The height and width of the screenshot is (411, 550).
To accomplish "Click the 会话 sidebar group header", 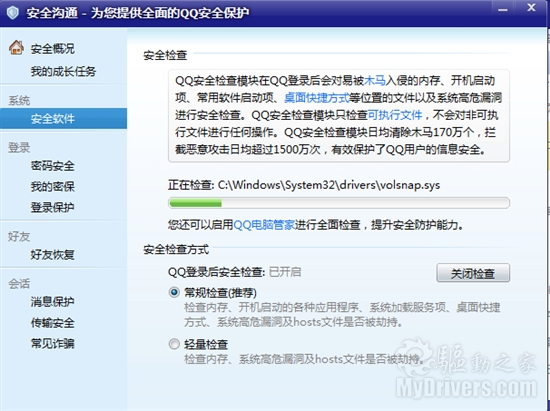I will [19, 283].
